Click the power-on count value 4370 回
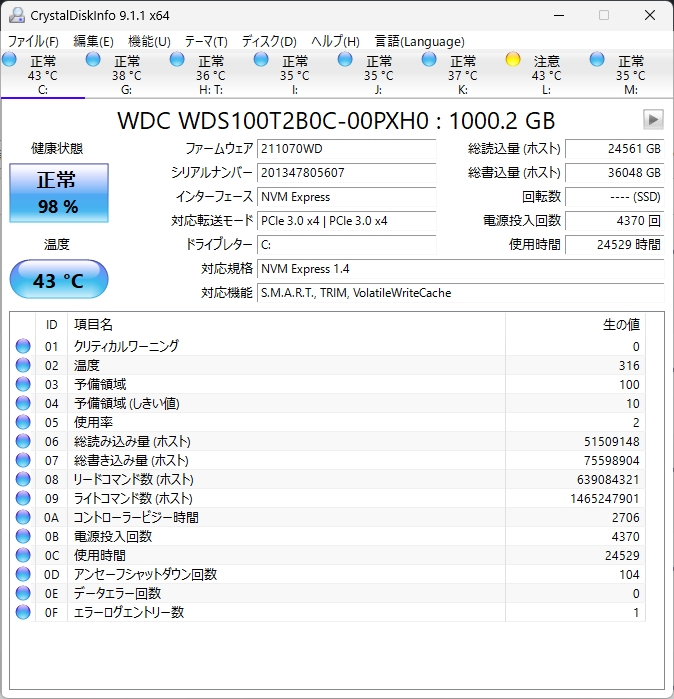The image size is (674, 699). point(615,221)
